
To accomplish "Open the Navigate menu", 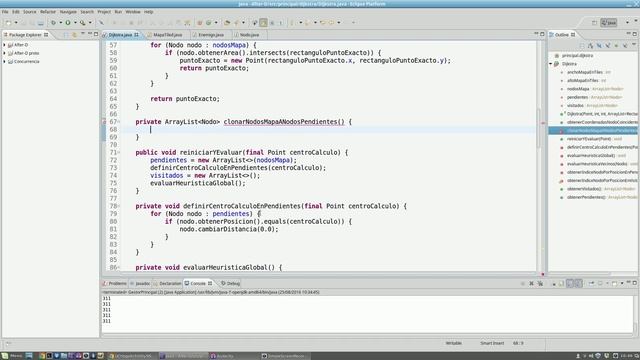I will (68, 12).
